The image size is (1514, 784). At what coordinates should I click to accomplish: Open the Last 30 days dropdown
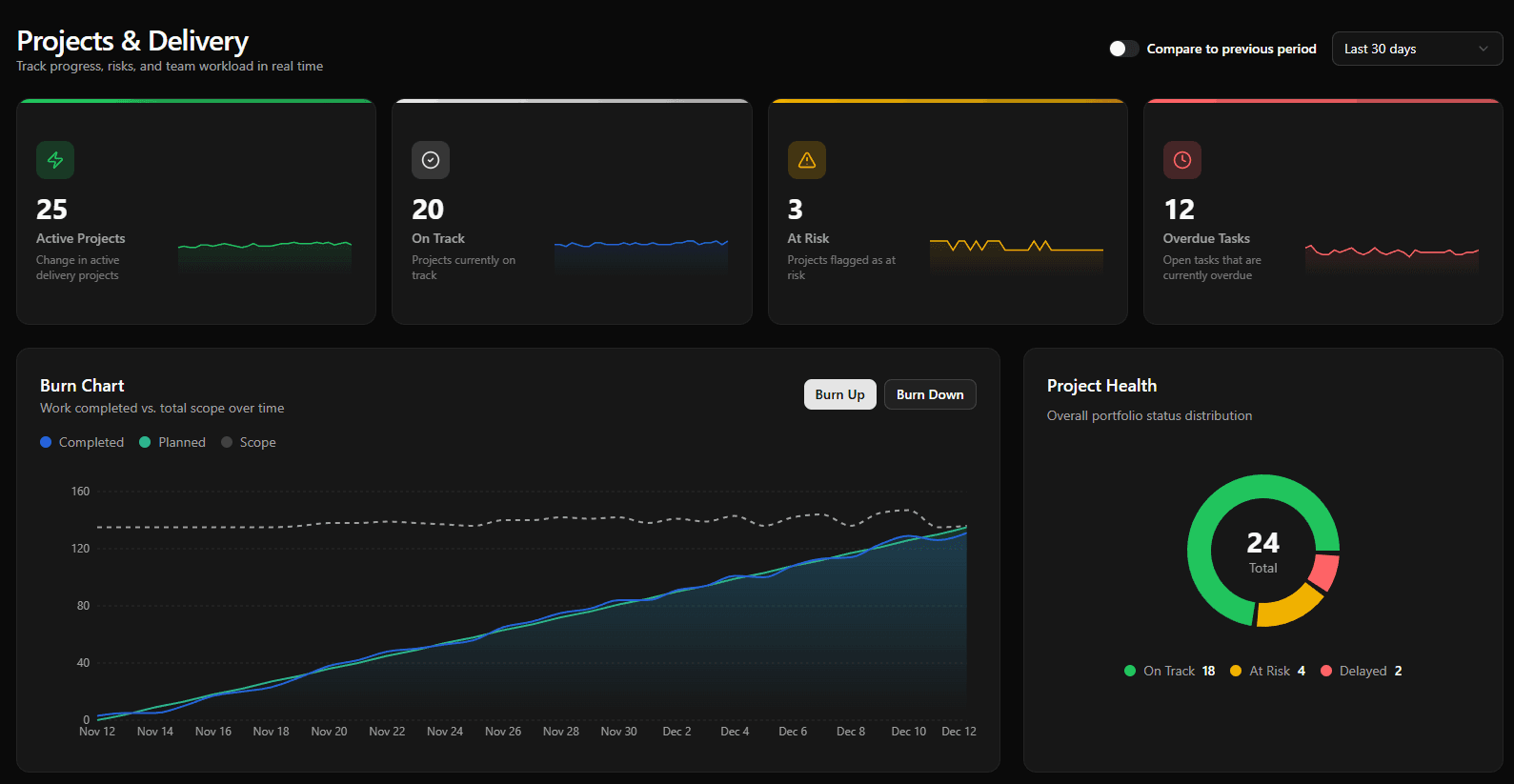(x=1417, y=49)
